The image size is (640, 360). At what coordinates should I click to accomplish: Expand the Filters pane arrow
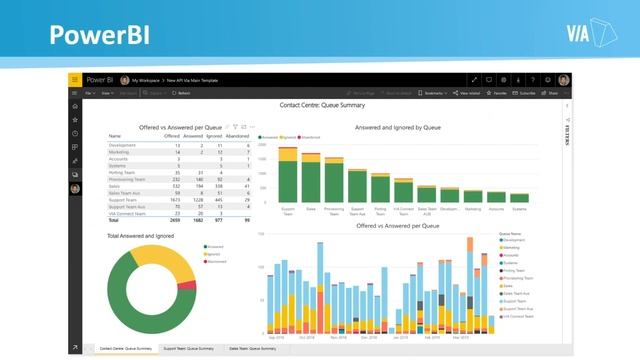pyautogui.click(x=567, y=106)
